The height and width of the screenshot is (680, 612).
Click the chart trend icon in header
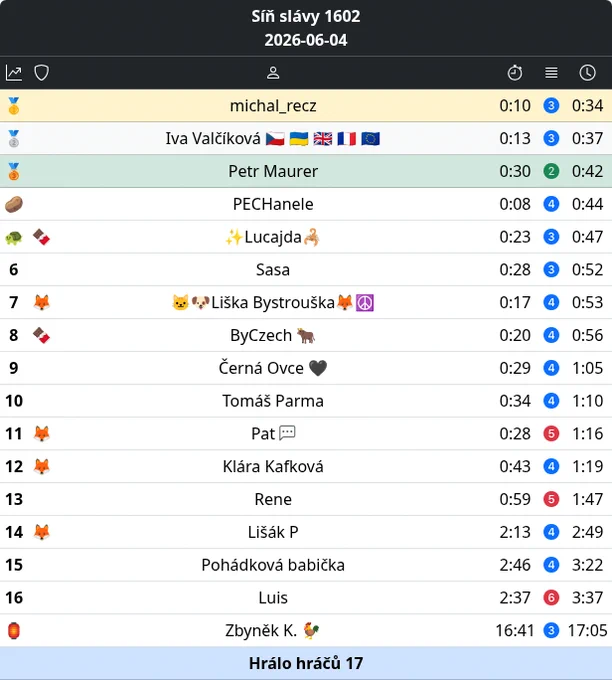click(14, 73)
